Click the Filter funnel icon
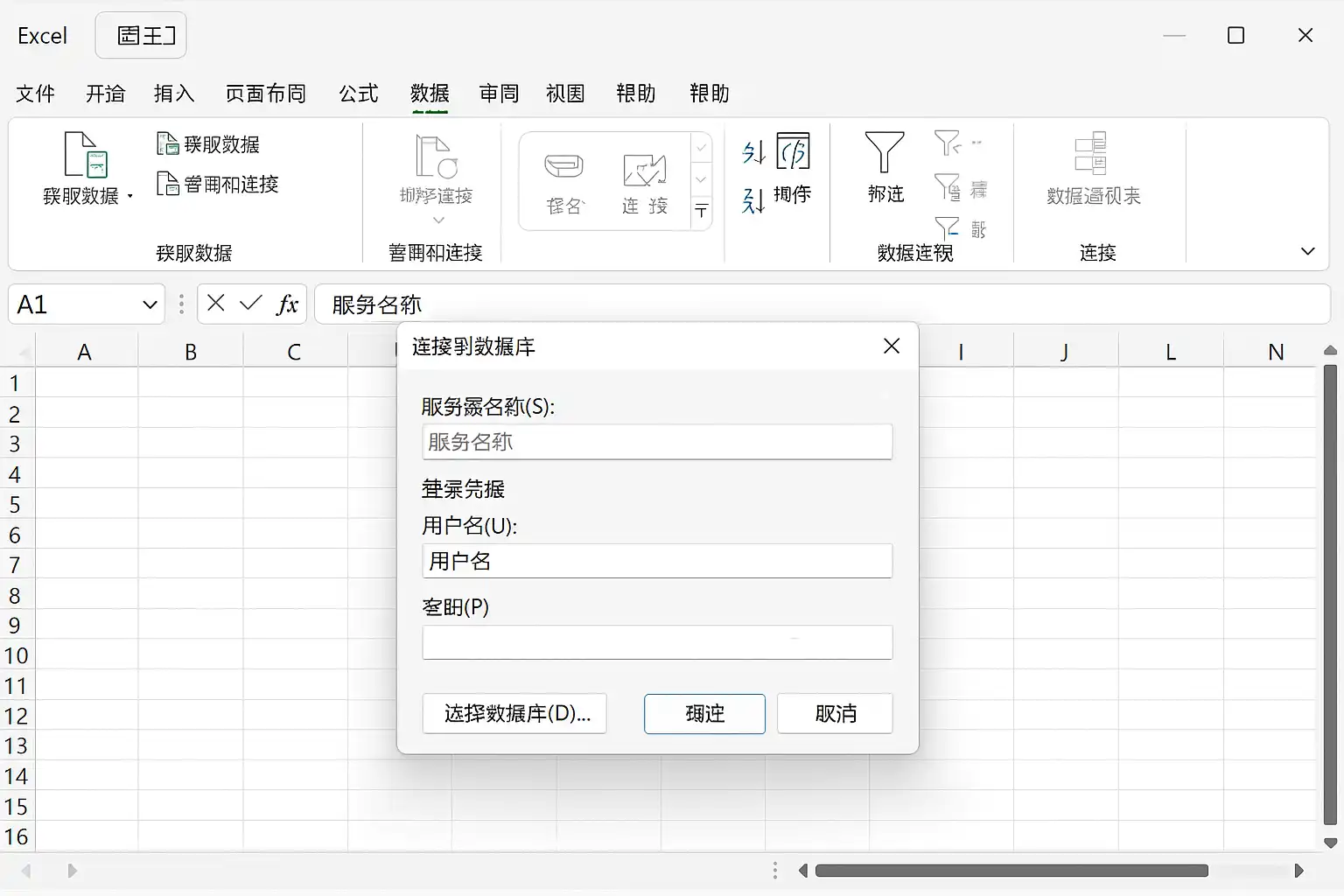Image resolution: width=1344 pixels, height=896 pixels. (x=885, y=152)
